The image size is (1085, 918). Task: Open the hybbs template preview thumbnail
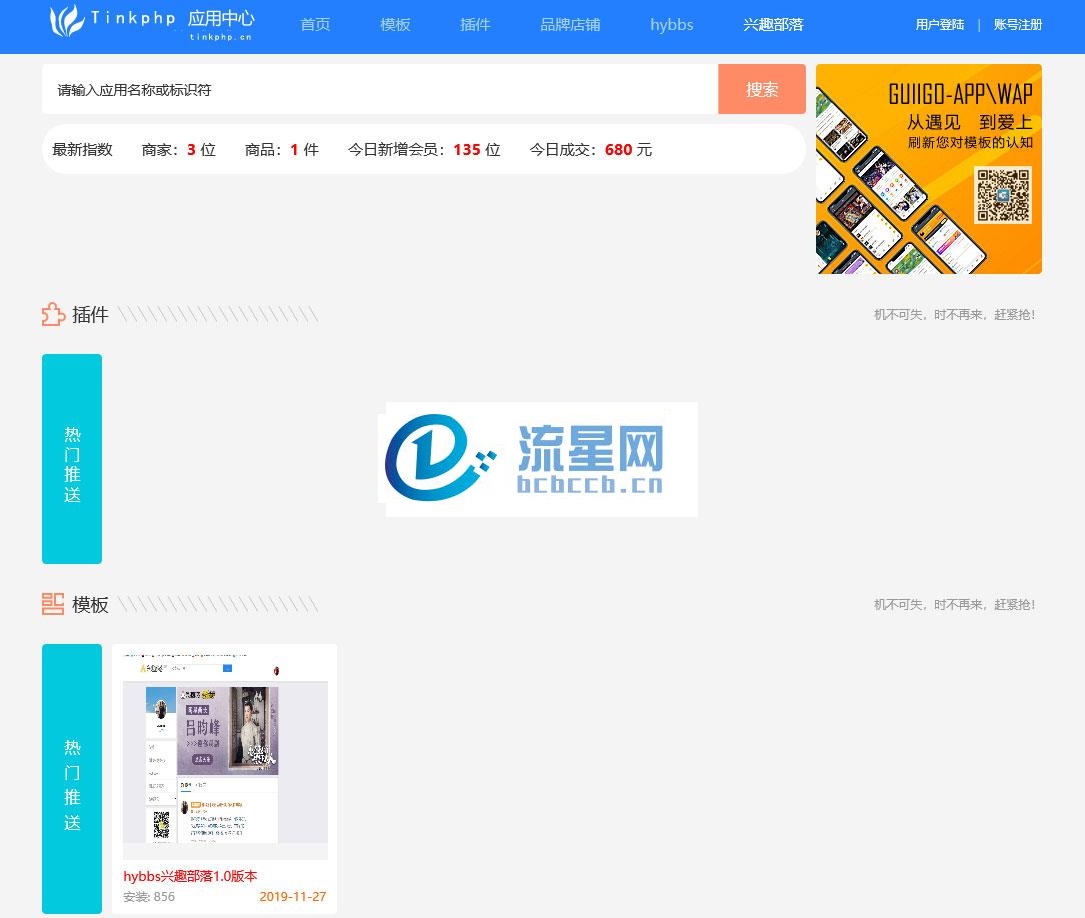tap(225, 755)
